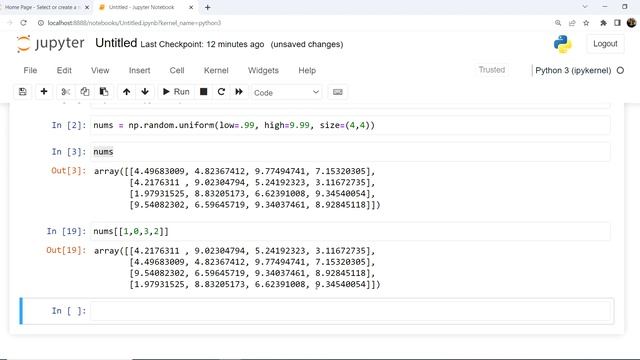Image resolution: width=640 pixels, height=360 pixels.
Task: Cut selected cells with scissors icon
Action: pos(66,92)
